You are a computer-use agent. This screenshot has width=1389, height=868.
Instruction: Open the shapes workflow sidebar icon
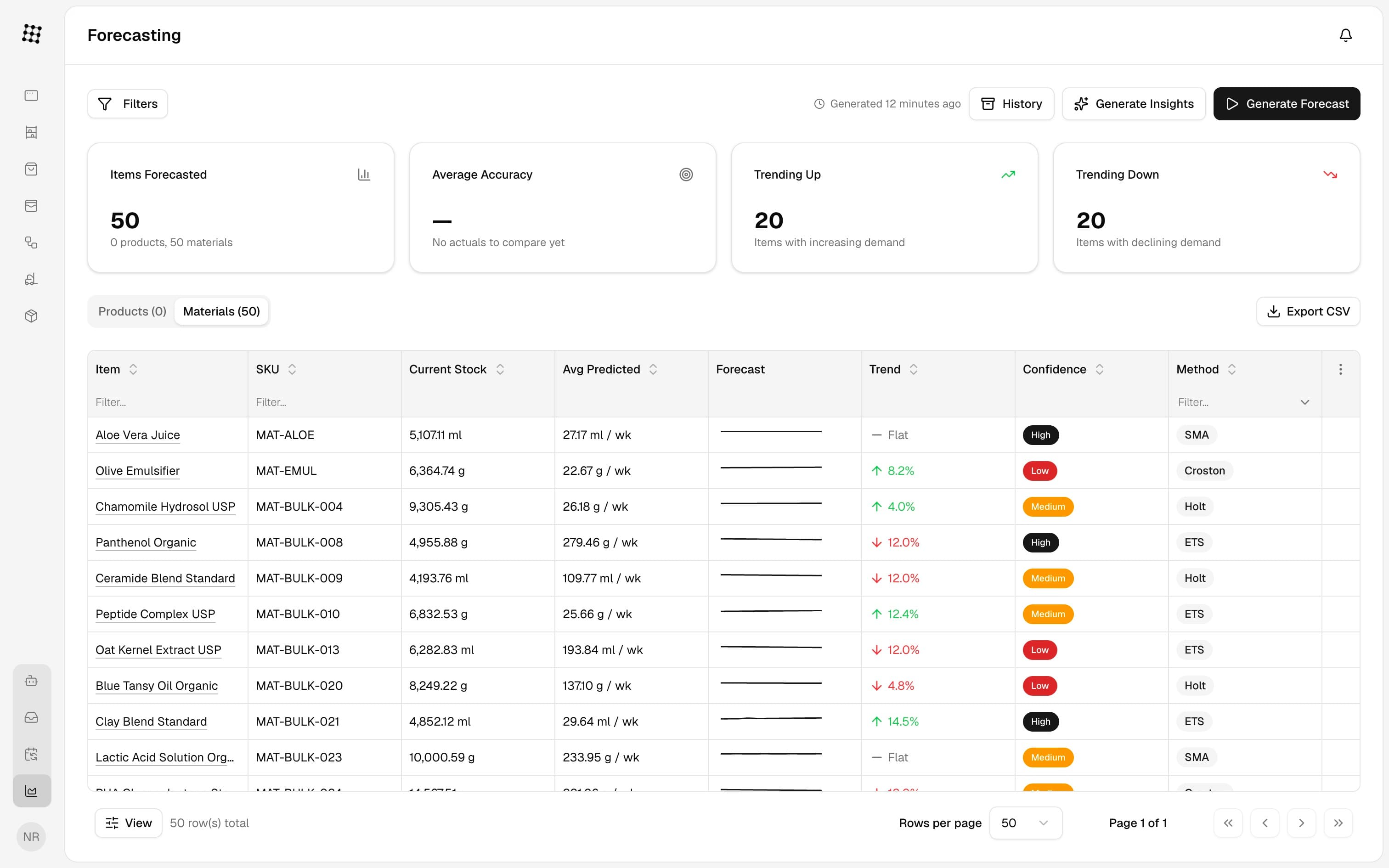point(32,243)
